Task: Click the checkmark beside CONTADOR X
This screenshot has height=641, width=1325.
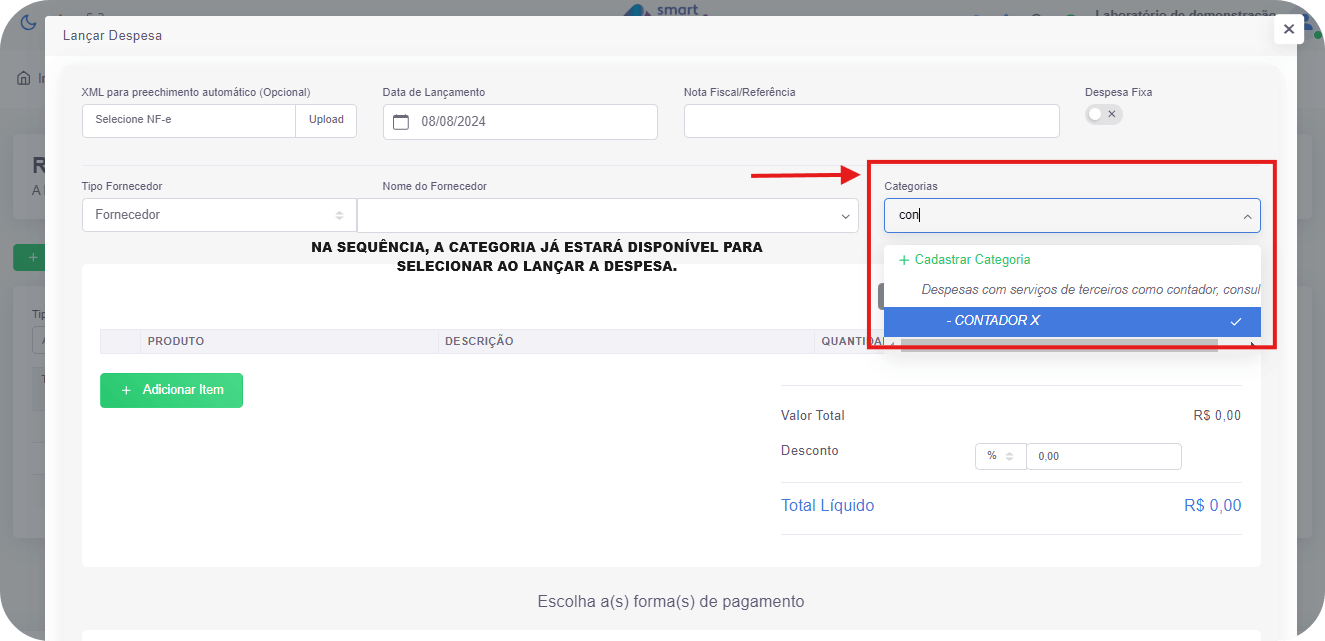Action: [x=1236, y=321]
